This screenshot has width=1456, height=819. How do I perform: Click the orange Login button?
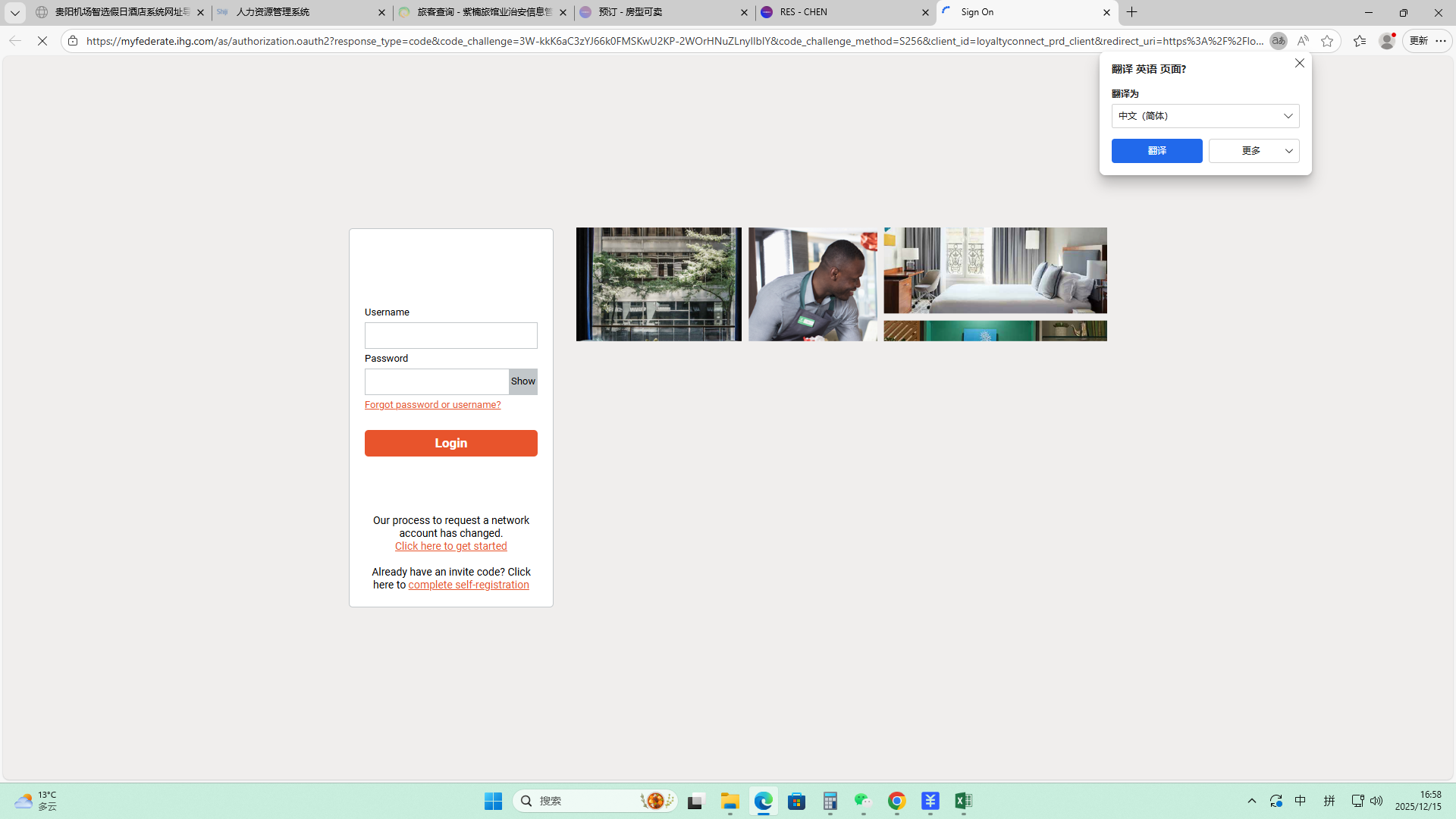450,443
